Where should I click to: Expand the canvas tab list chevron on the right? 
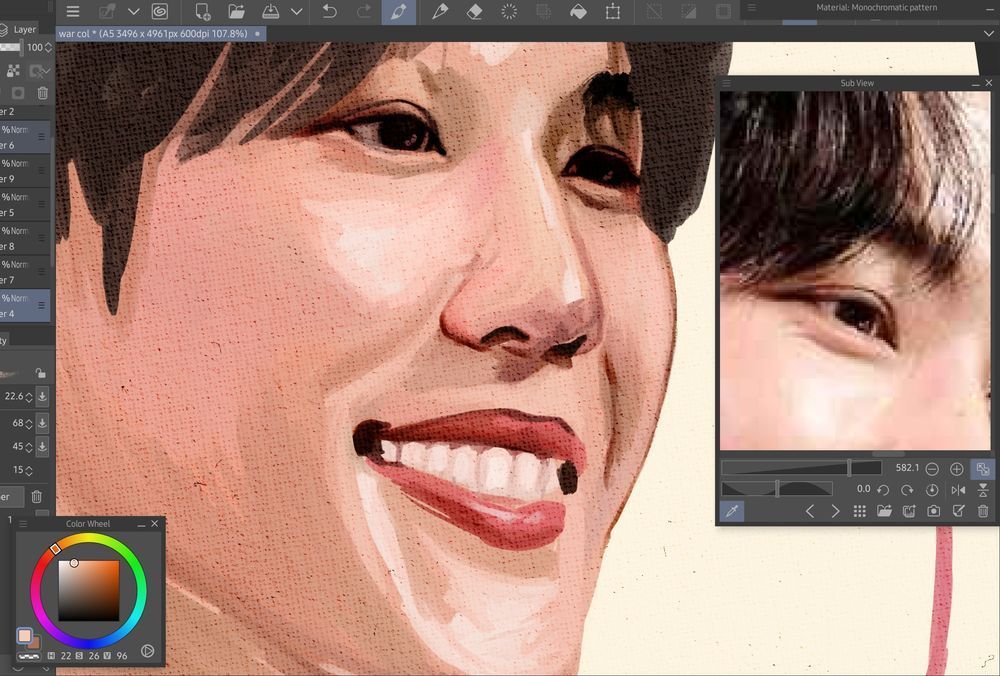991,33
